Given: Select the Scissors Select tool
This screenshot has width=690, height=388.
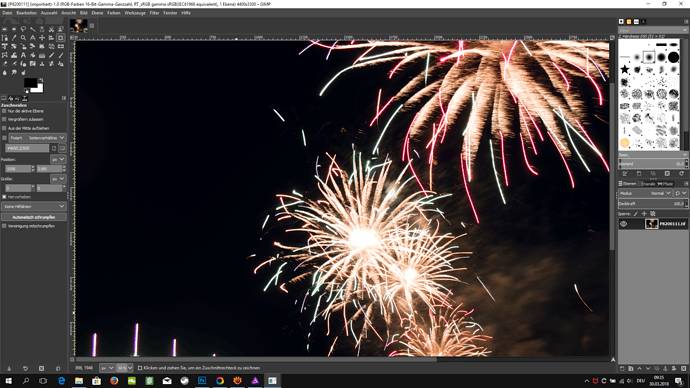Looking at the screenshot, I should pyautogui.click(x=51, y=29).
